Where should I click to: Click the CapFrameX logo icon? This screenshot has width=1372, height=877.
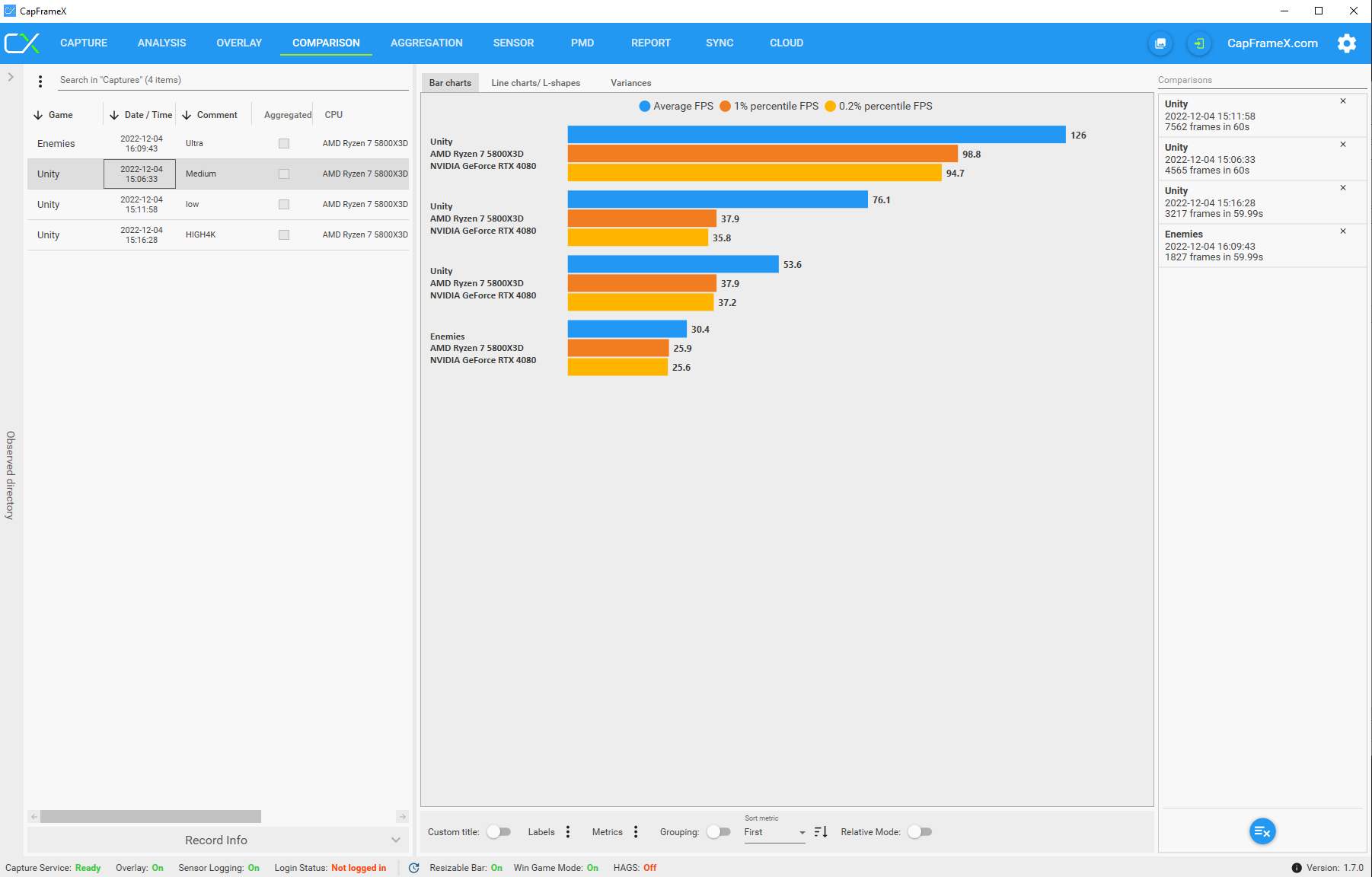22,43
